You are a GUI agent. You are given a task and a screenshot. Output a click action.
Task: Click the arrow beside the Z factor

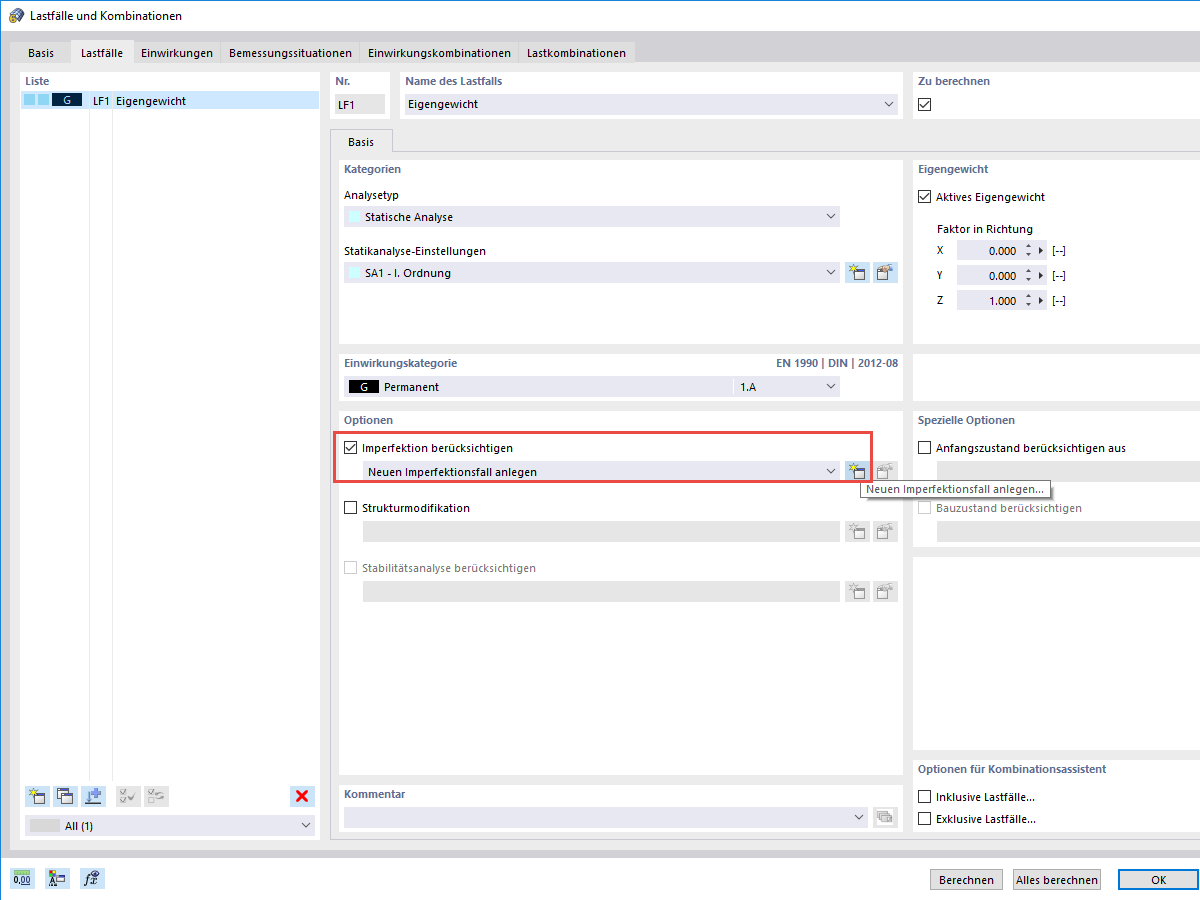tap(1041, 301)
